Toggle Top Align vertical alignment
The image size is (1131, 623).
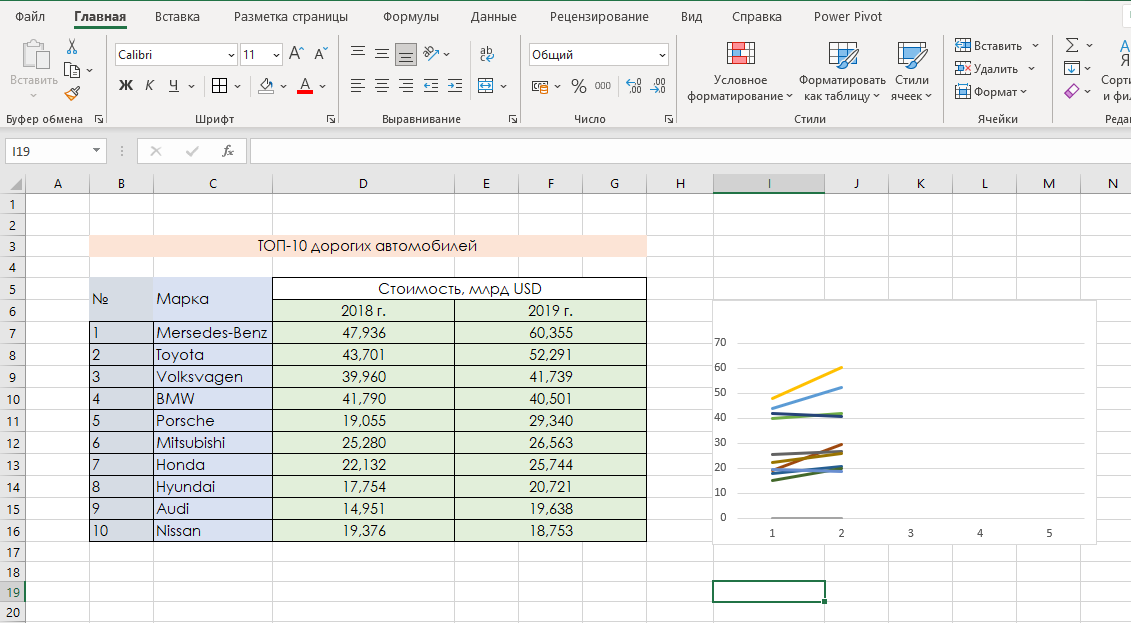tap(358, 53)
